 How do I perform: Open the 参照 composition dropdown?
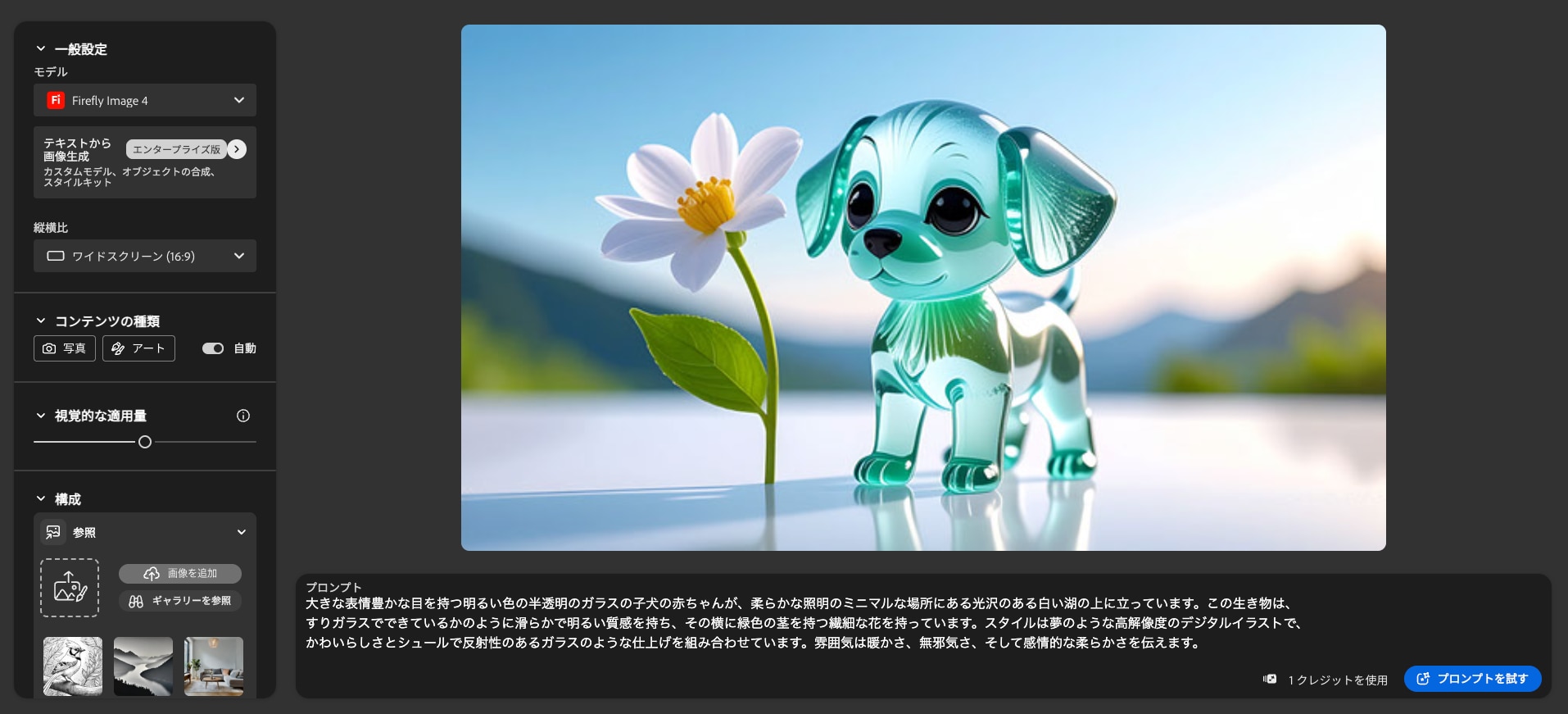(x=241, y=532)
